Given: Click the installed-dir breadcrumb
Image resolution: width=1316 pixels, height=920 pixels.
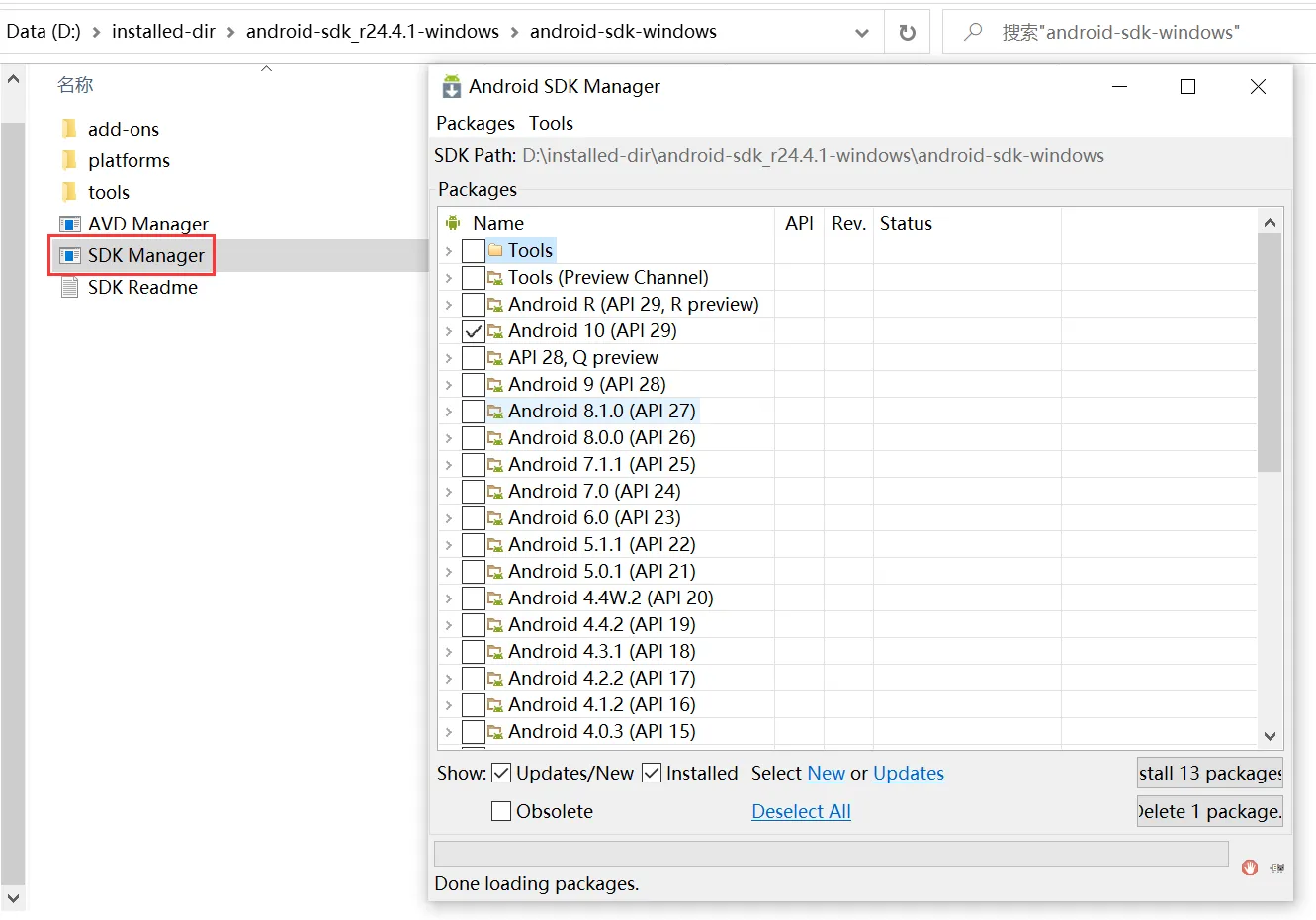Looking at the screenshot, I should coord(163,31).
